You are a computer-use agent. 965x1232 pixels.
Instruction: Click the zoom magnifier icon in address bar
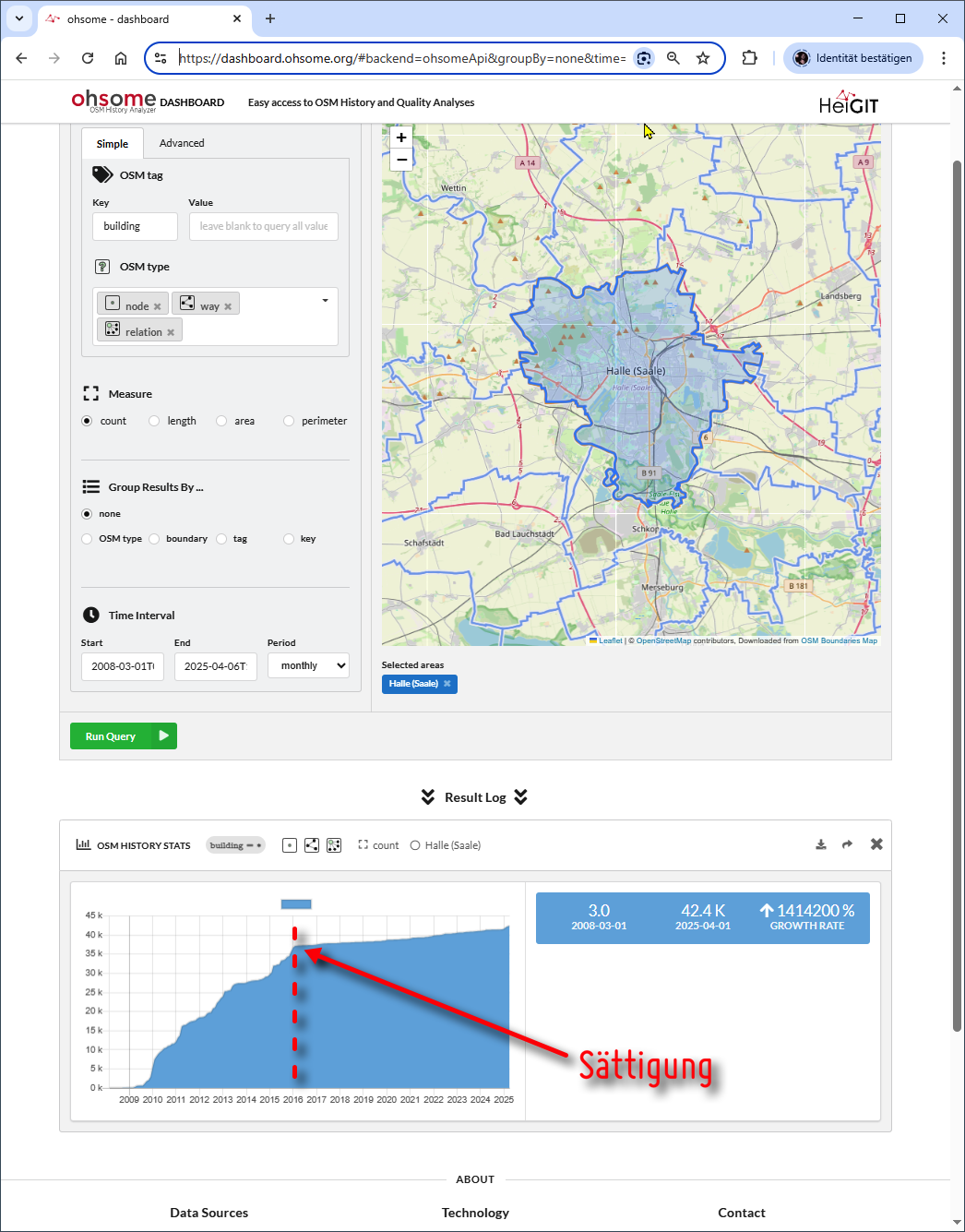(673, 58)
